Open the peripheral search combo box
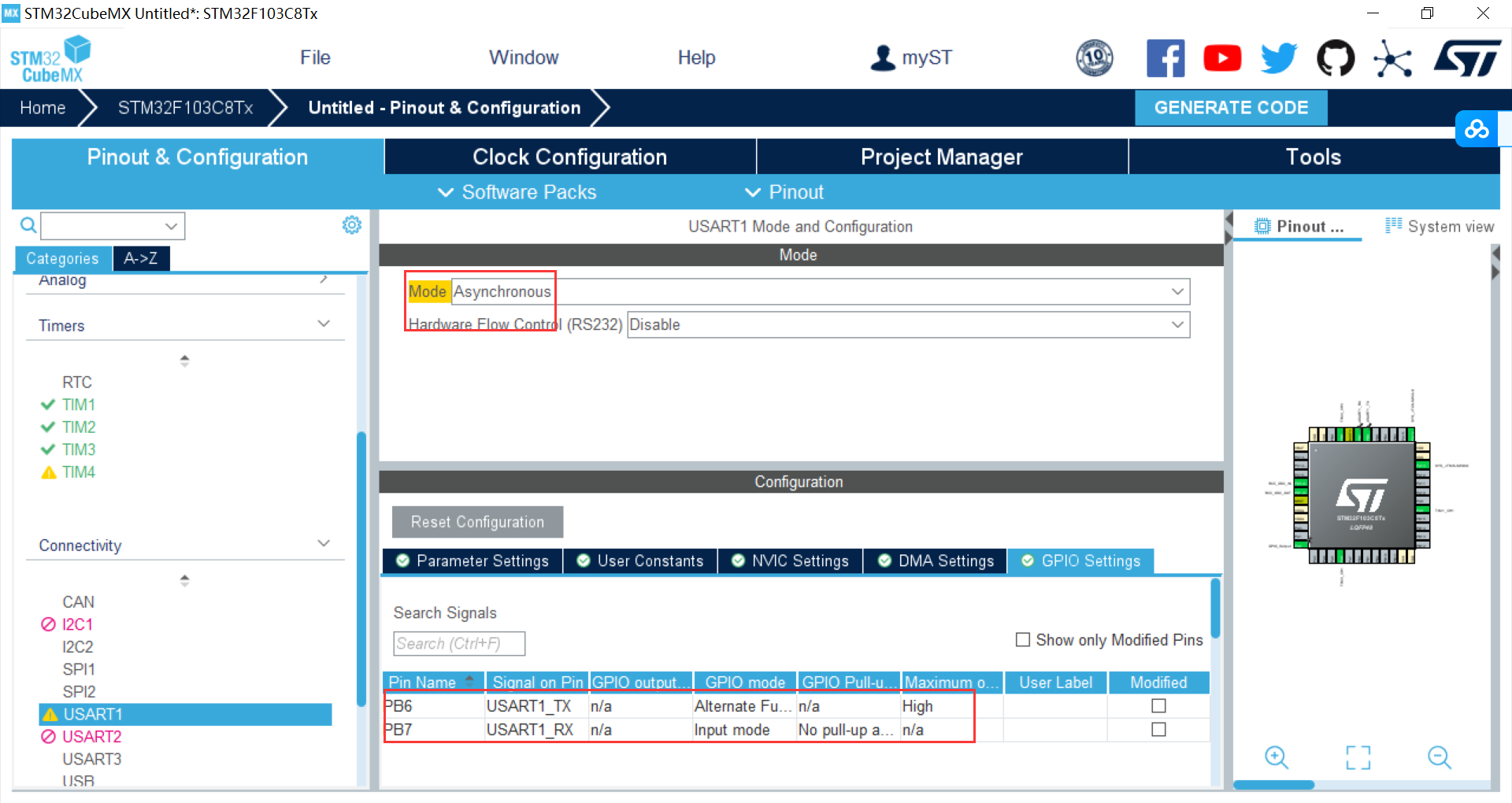This screenshot has width=1512, height=803. click(113, 226)
